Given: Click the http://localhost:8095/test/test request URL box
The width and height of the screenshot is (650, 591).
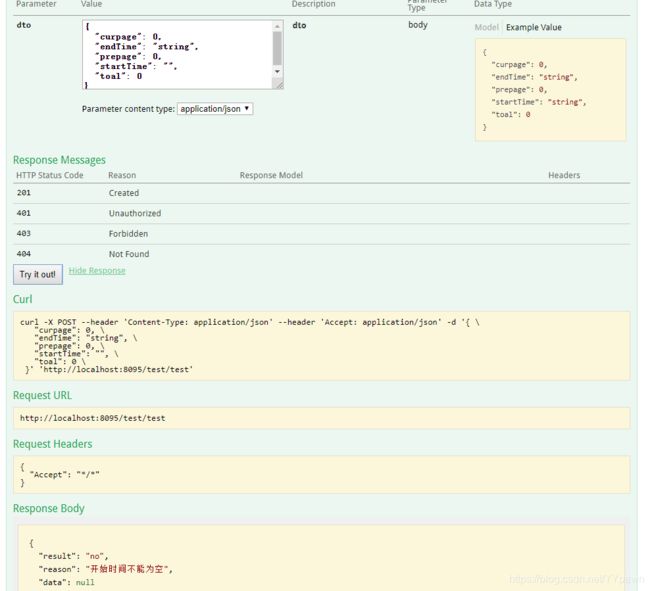Looking at the screenshot, I should (x=322, y=418).
